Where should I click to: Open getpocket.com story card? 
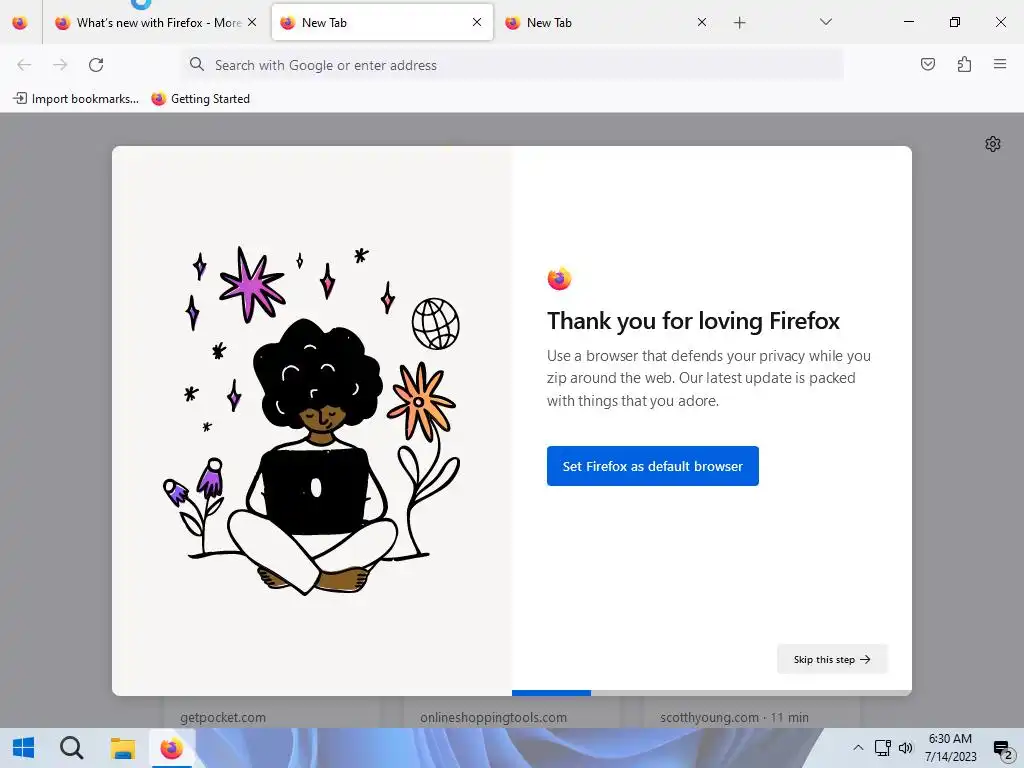[x=271, y=712]
